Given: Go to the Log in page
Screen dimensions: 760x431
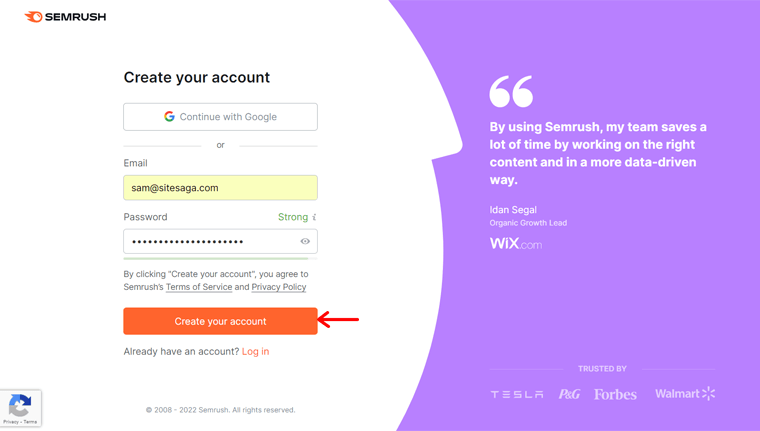Looking at the screenshot, I should (x=255, y=351).
